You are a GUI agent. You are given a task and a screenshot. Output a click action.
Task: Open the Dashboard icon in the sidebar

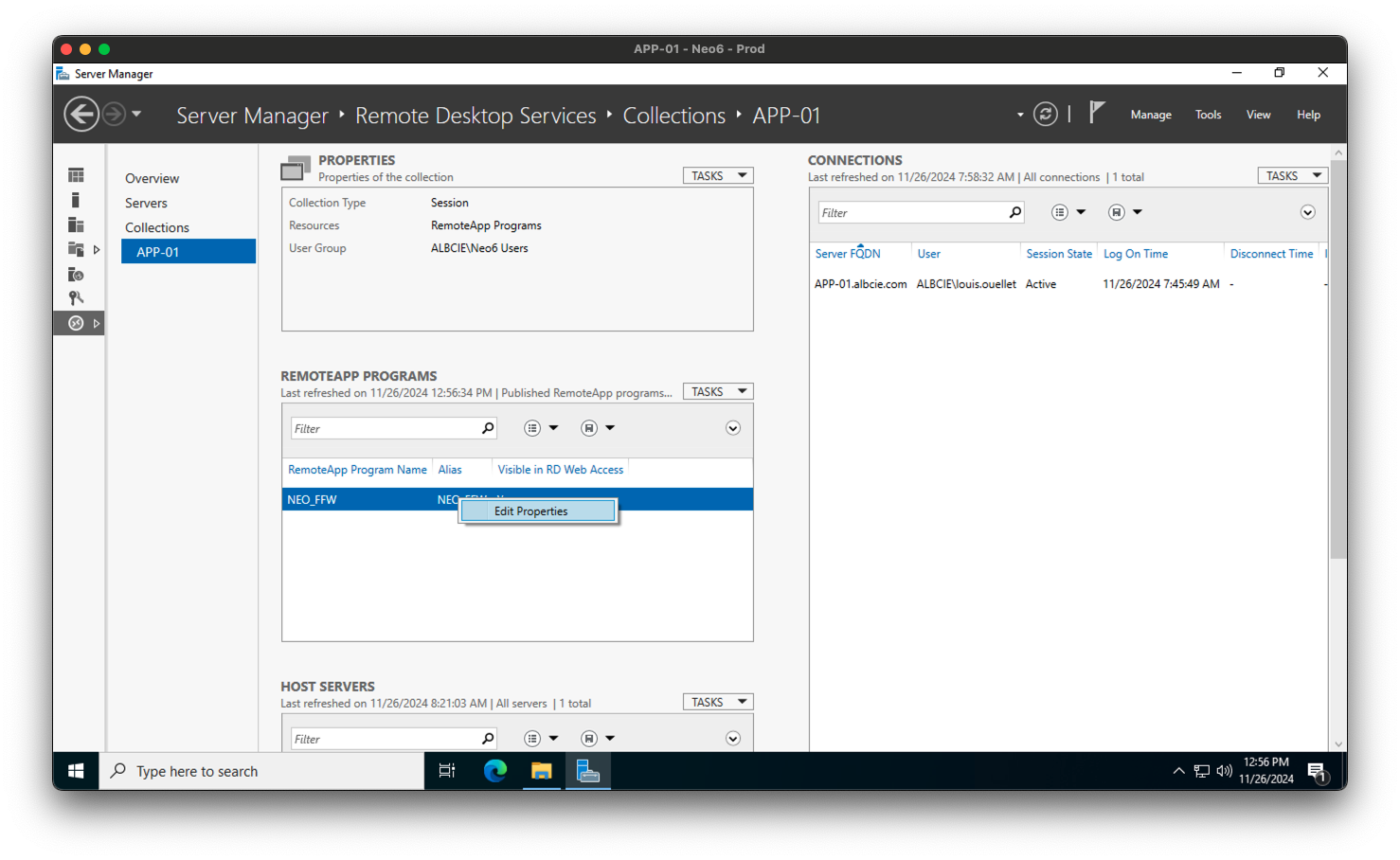[76, 174]
